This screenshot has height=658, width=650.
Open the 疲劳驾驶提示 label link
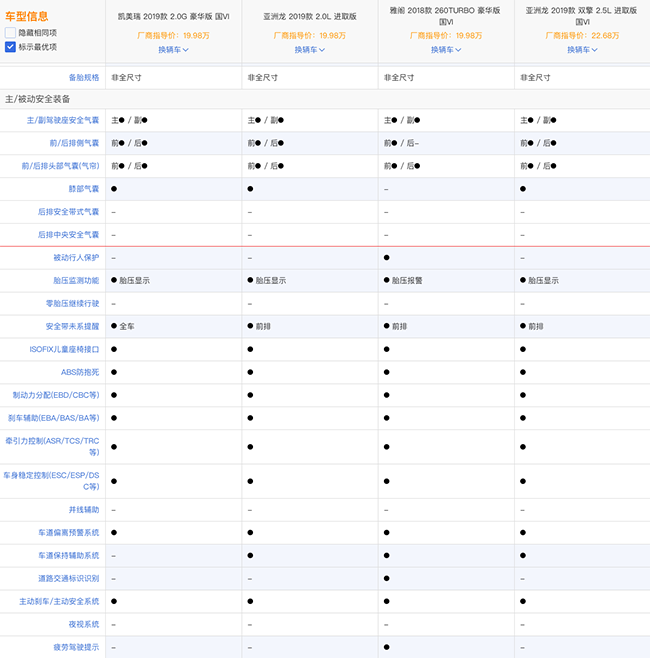(76, 648)
